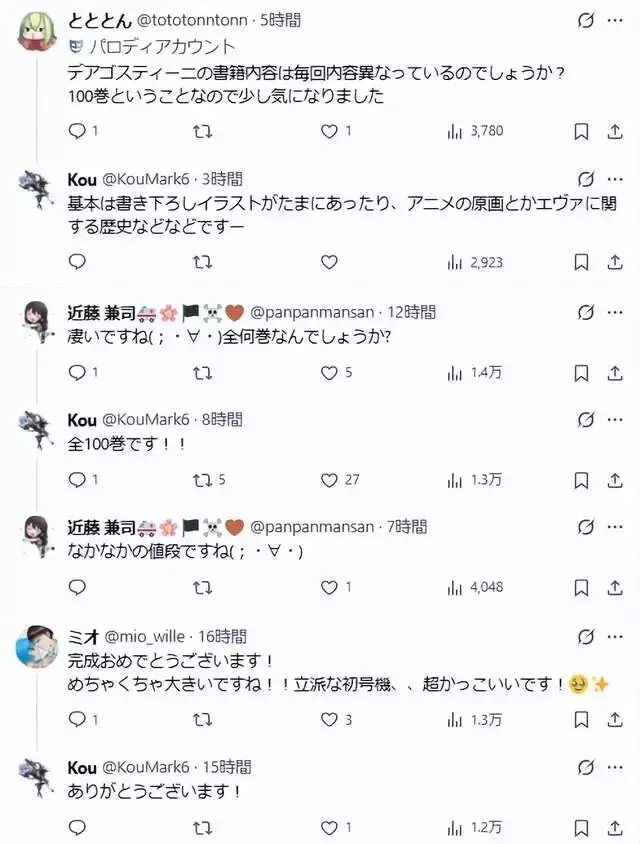The height and width of the screenshot is (844, 640).
Task: Reply to tototonntonn's tweet about 100巻
Action: (77, 131)
